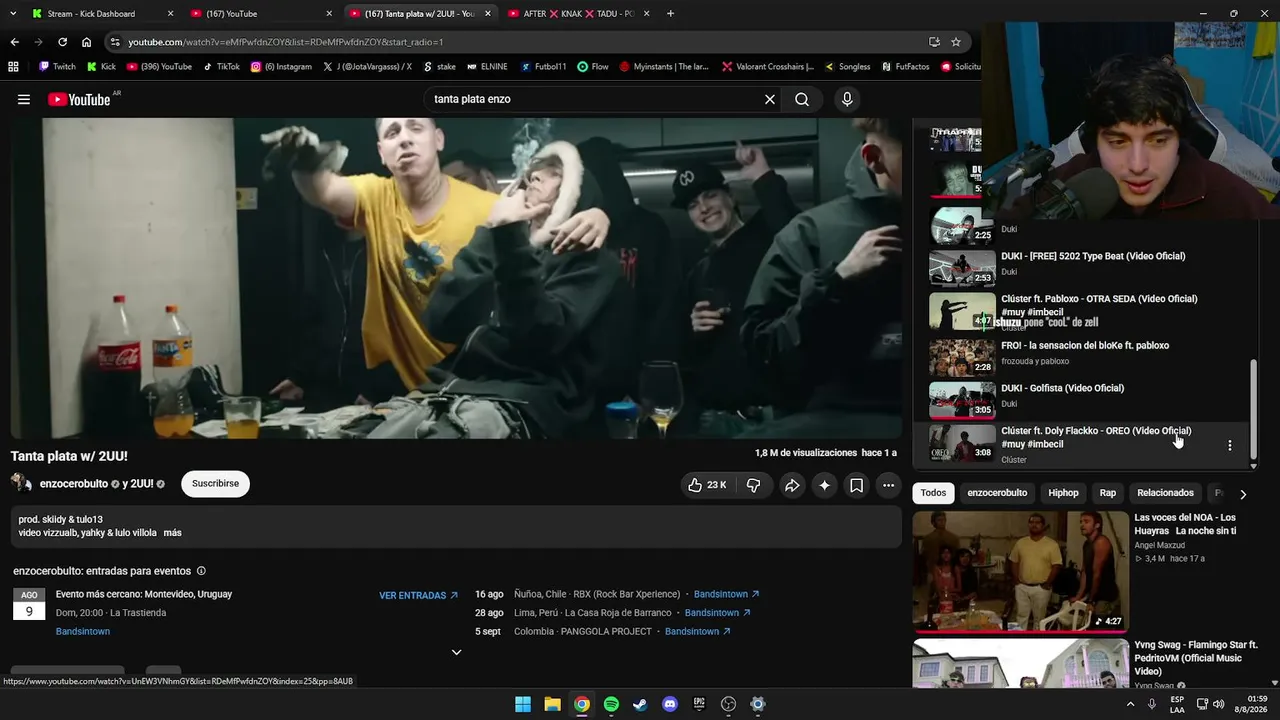Select the Hiphop filter chip
Viewport: 1280px width, 720px height.
pos(1063,493)
